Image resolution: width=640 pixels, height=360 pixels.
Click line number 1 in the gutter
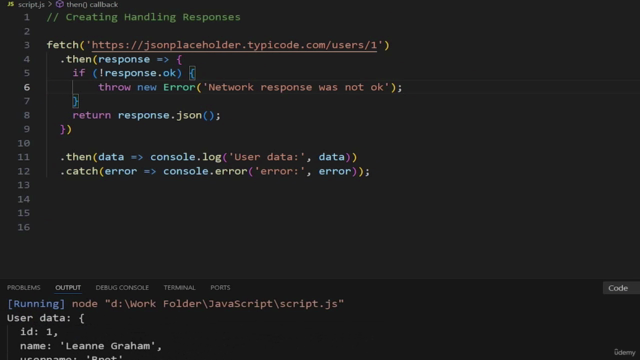coord(27,17)
